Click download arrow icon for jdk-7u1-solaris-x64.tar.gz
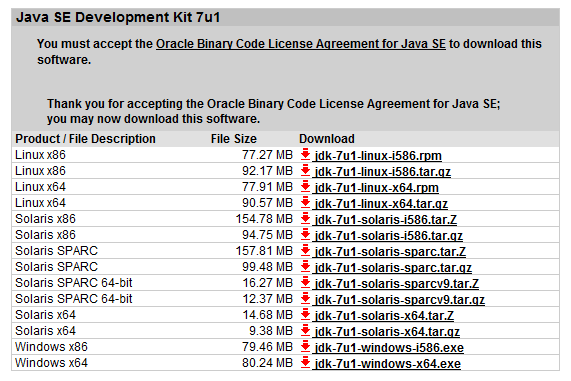 tap(305, 331)
